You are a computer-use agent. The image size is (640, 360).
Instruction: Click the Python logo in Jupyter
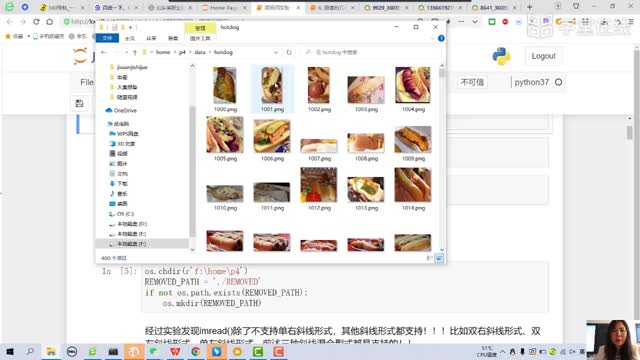tap(501, 56)
